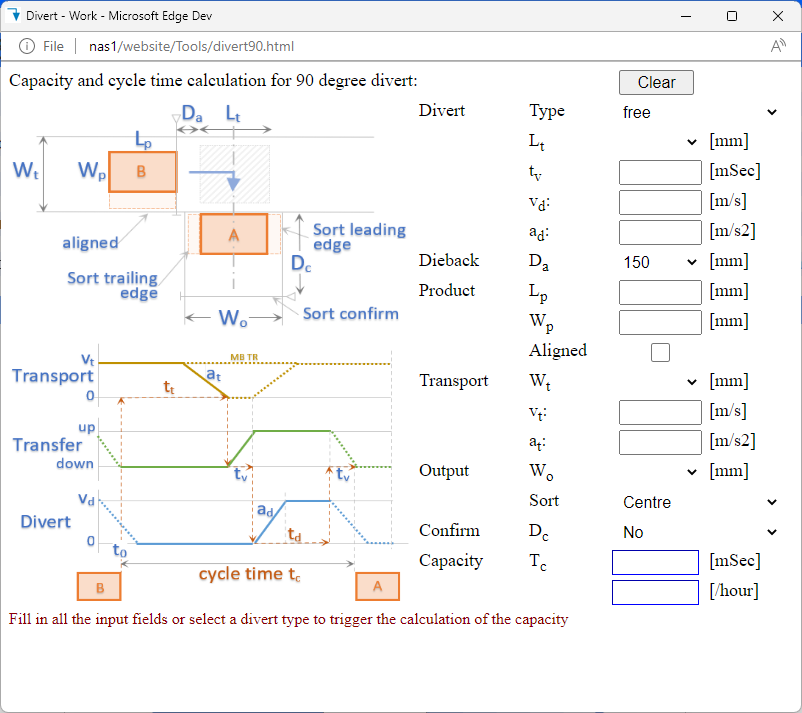
Task: Click the per hour capacity output field
Action: (655, 592)
